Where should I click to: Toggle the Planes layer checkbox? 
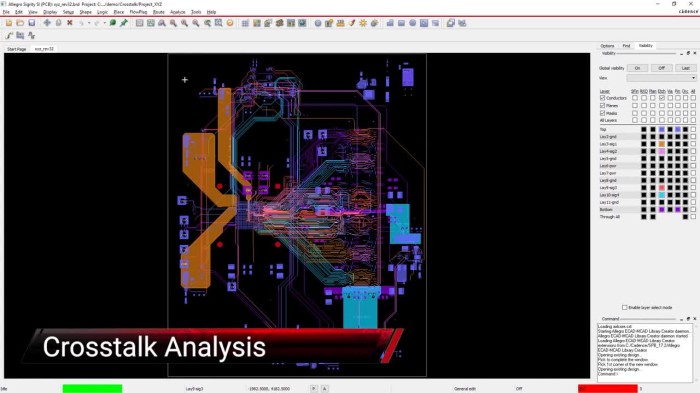click(602, 105)
